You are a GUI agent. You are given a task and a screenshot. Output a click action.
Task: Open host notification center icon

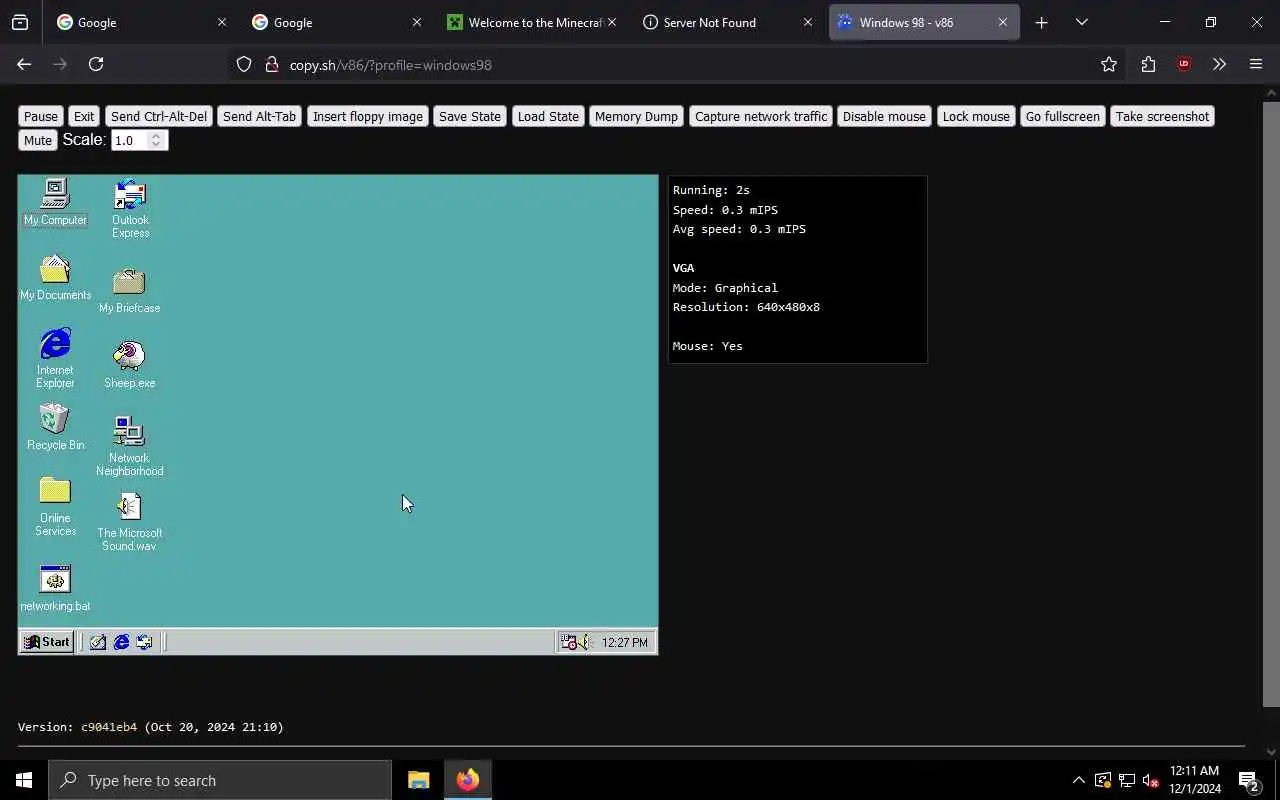[x=1248, y=780]
